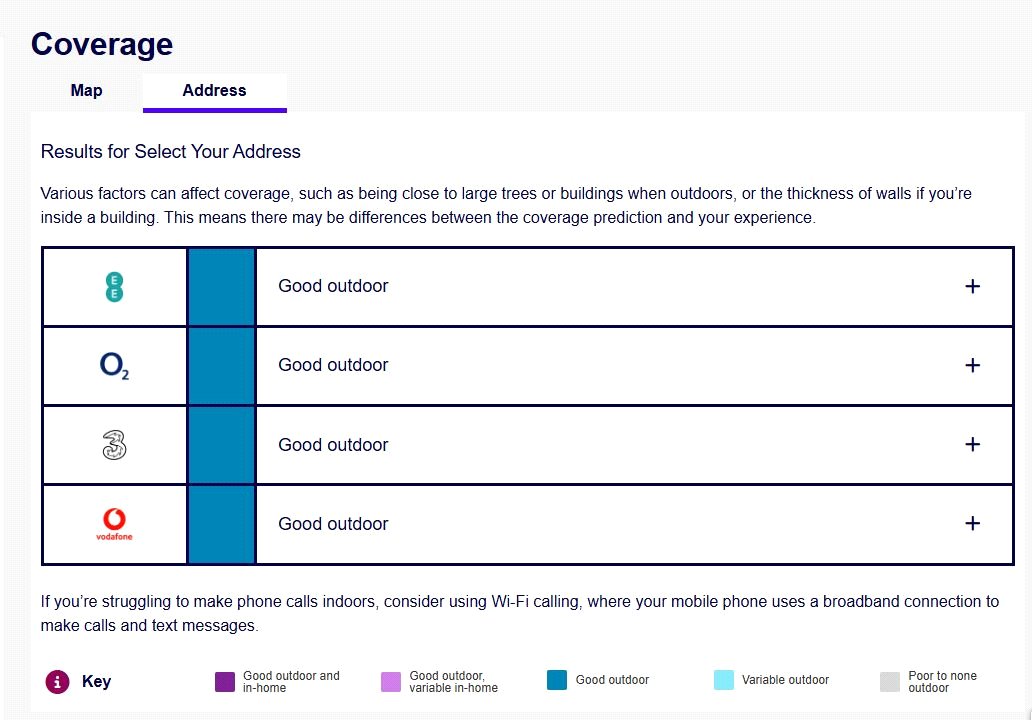
Task: Expand the O2 coverage details
Action: point(972,366)
